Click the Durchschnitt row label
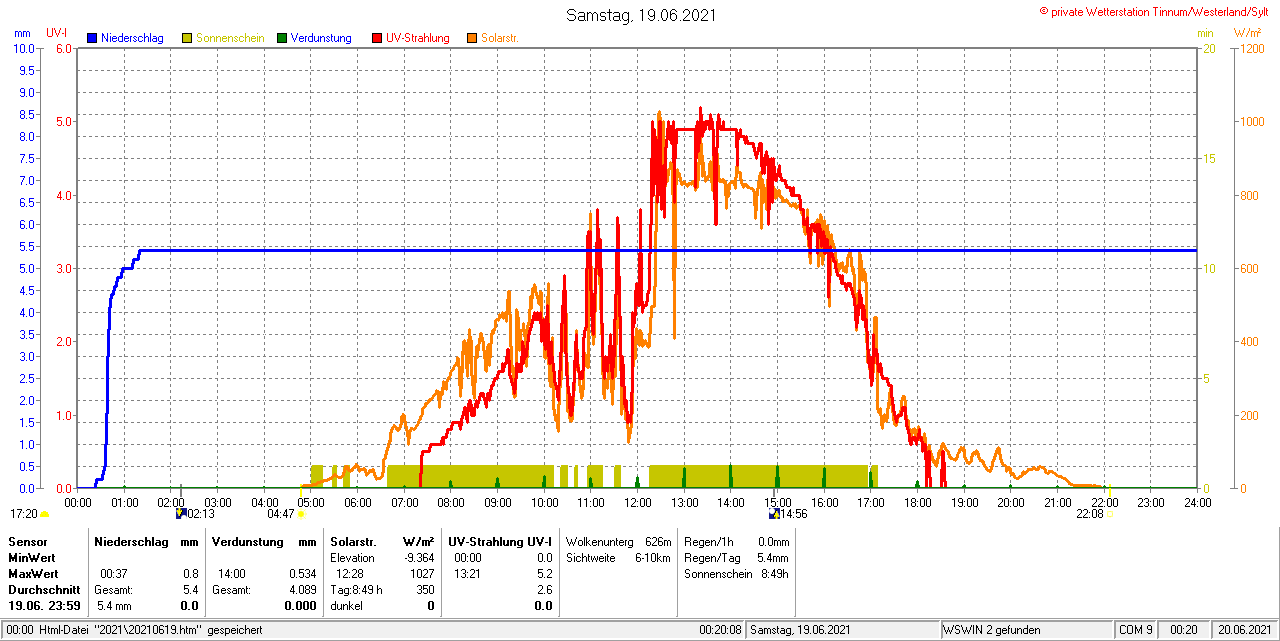The height and width of the screenshot is (641, 1280). click(x=44, y=590)
